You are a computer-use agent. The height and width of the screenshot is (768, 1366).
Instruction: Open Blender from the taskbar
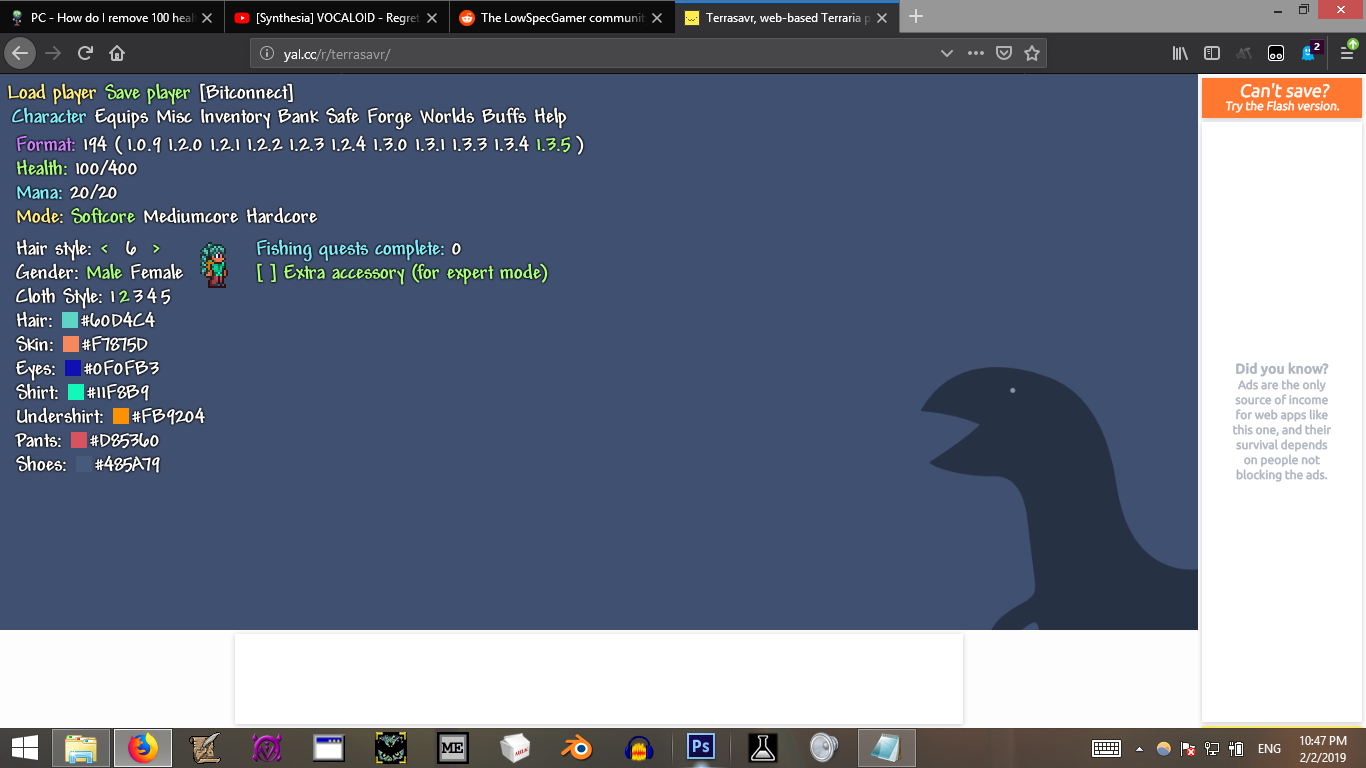[x=576, y=747]
